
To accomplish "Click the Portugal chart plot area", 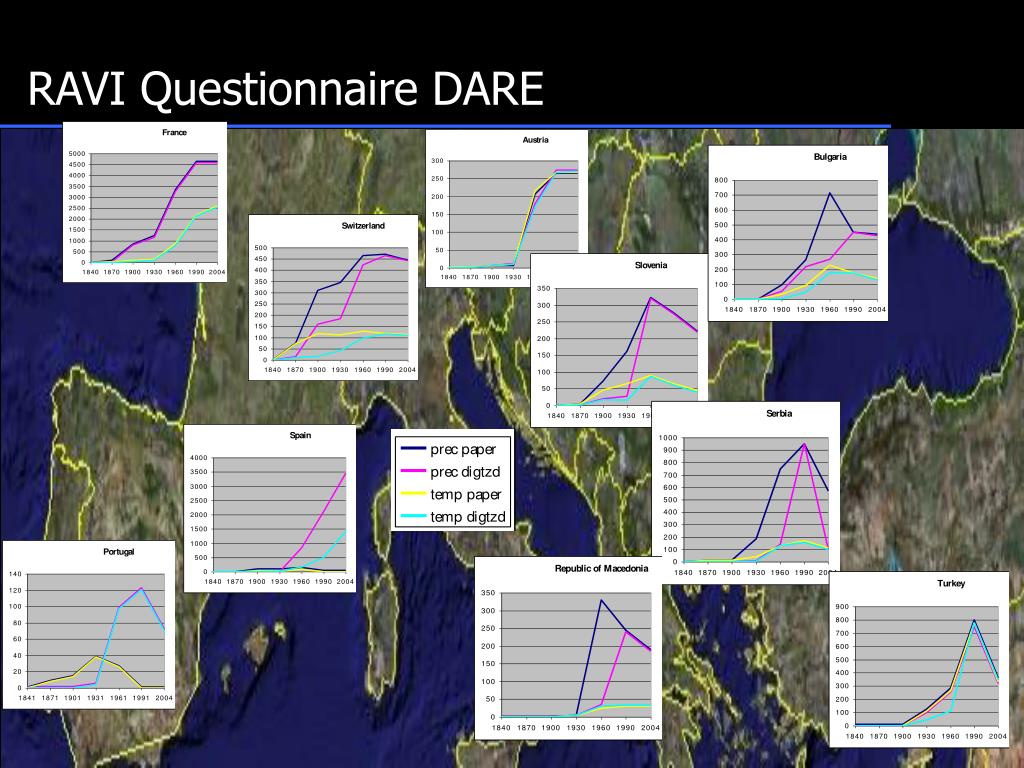I will click(96, 631).
